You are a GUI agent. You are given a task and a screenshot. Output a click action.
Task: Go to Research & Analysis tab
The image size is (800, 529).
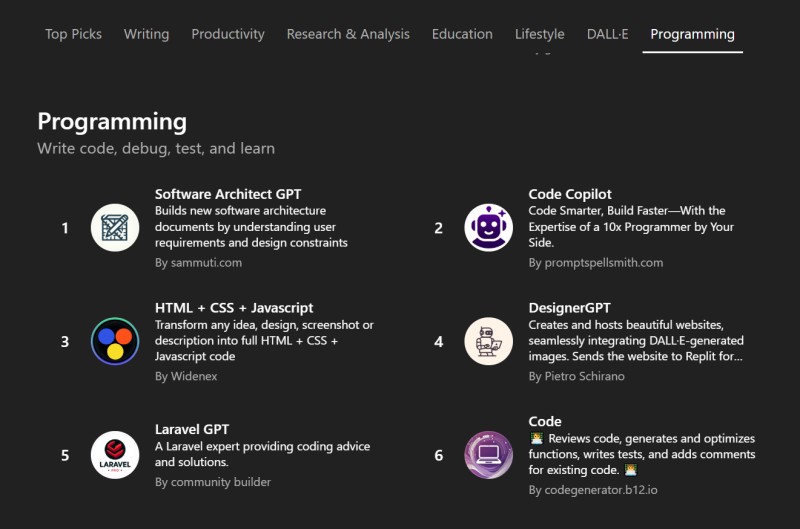[348, 34]
